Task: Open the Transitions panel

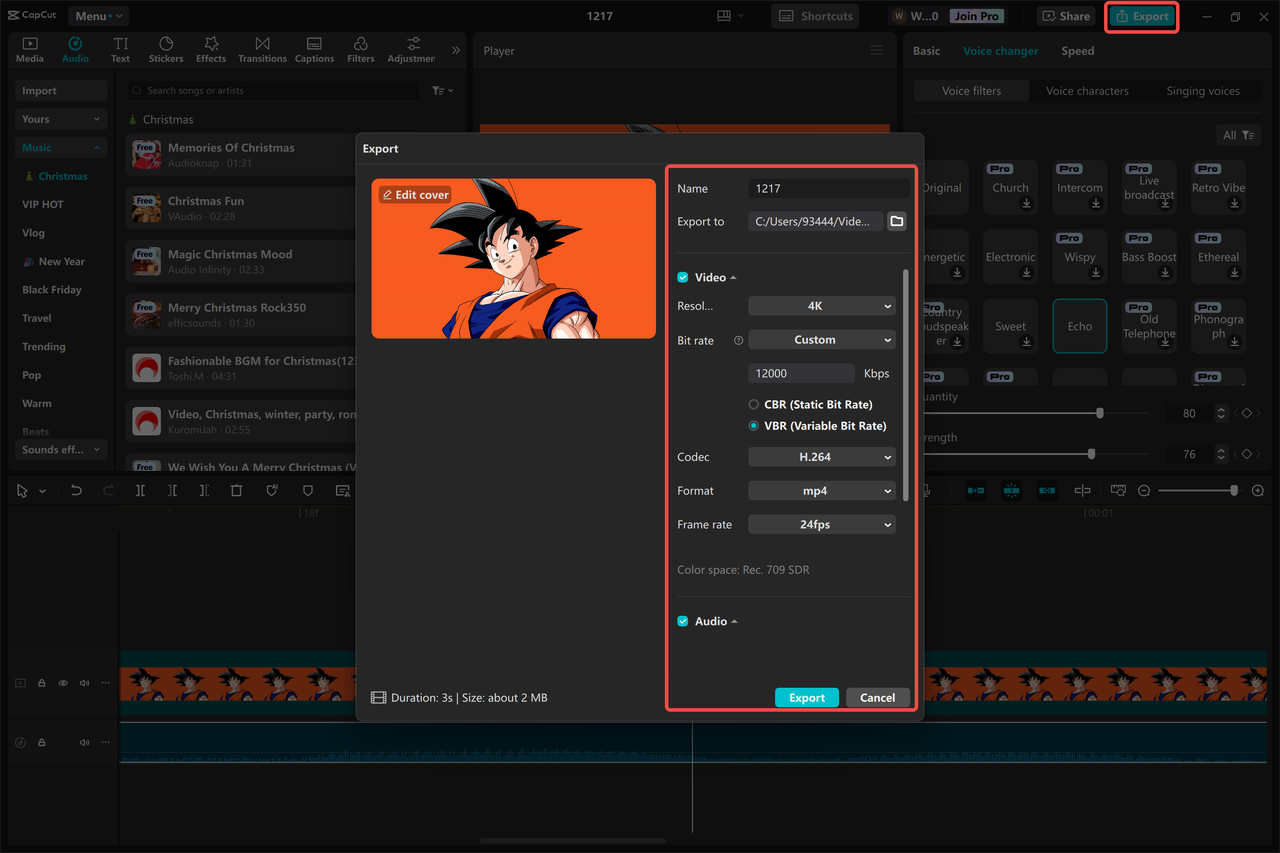Action: coord(262,49)
